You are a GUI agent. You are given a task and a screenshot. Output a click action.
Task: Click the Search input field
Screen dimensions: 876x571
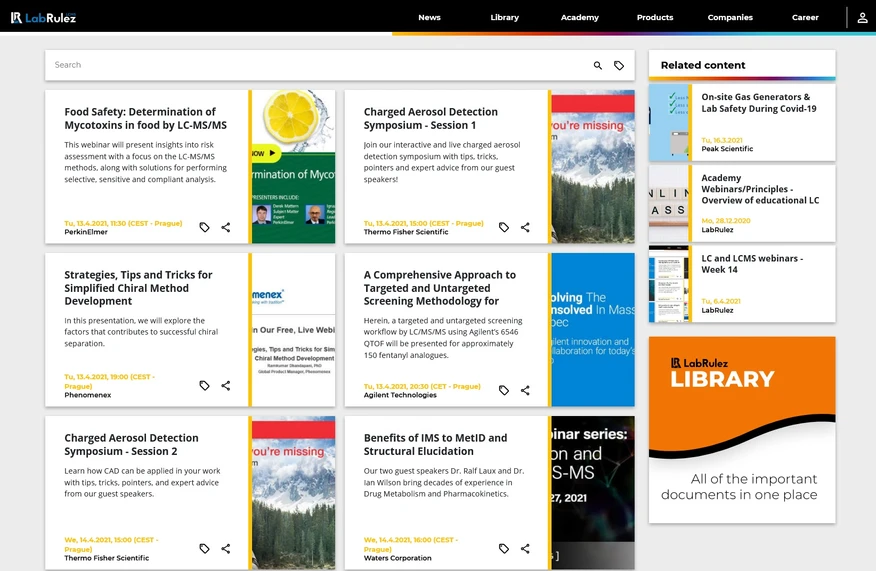pos(318,65)
